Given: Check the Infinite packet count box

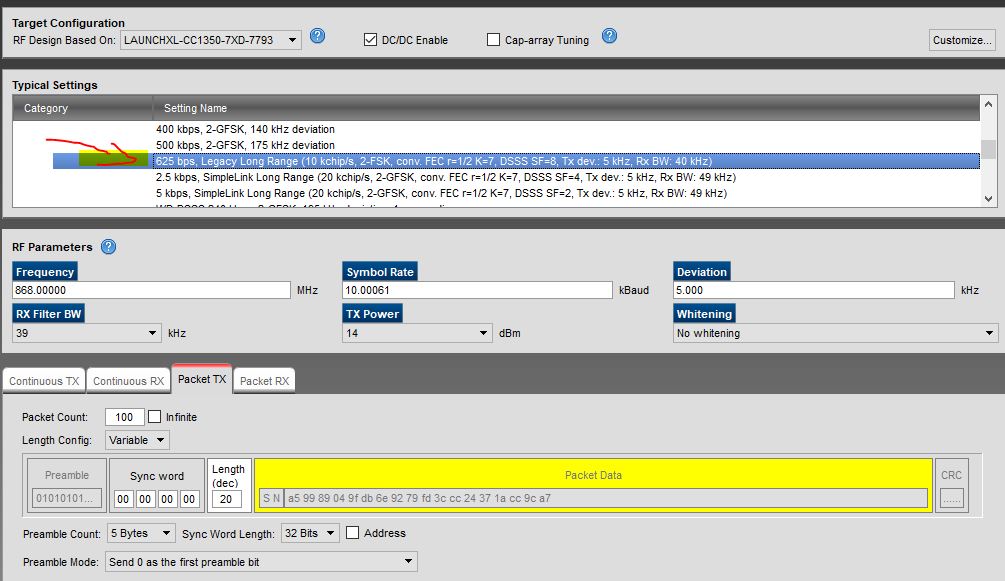Looking at the screenshot, I should 154,417.
